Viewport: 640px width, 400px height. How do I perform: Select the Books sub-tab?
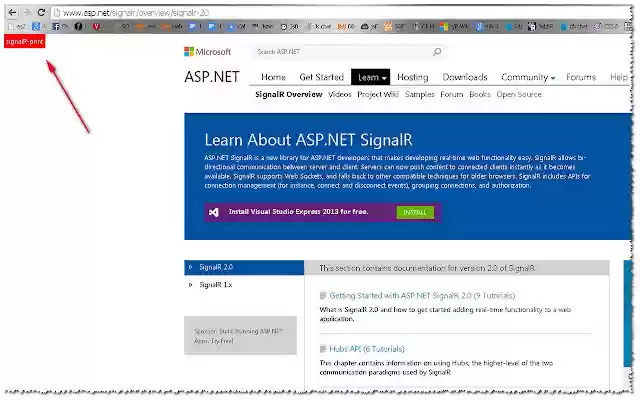tap(480, 94)
